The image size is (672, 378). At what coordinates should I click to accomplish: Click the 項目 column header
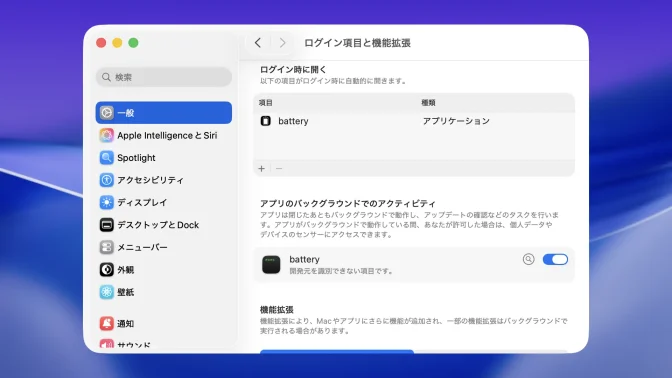click(266, 102)
